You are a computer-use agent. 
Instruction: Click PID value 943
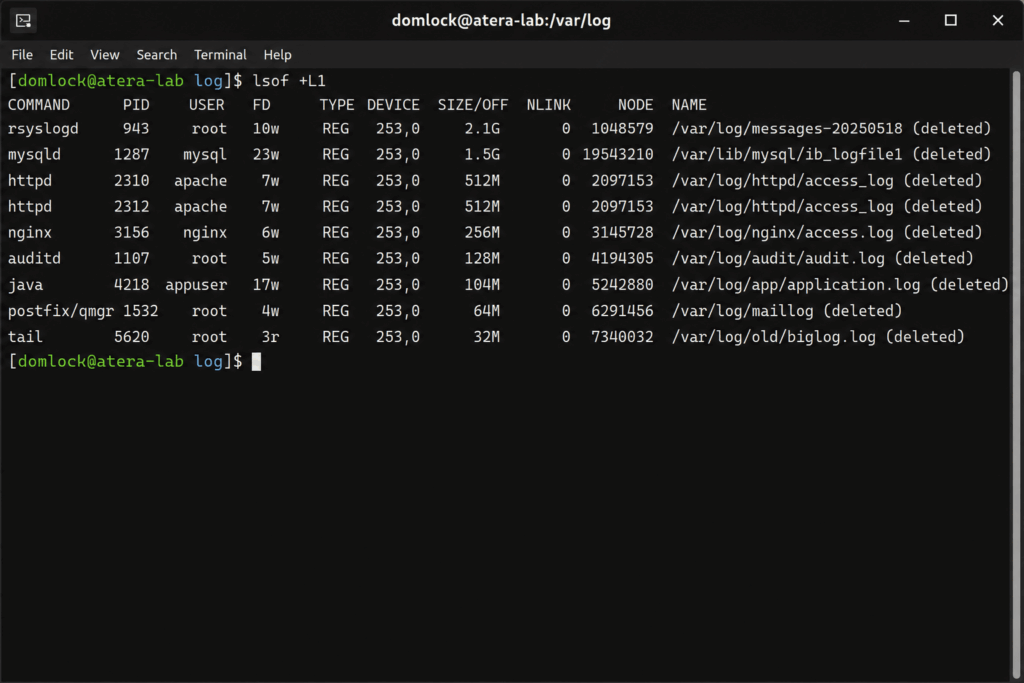(136, 129)
